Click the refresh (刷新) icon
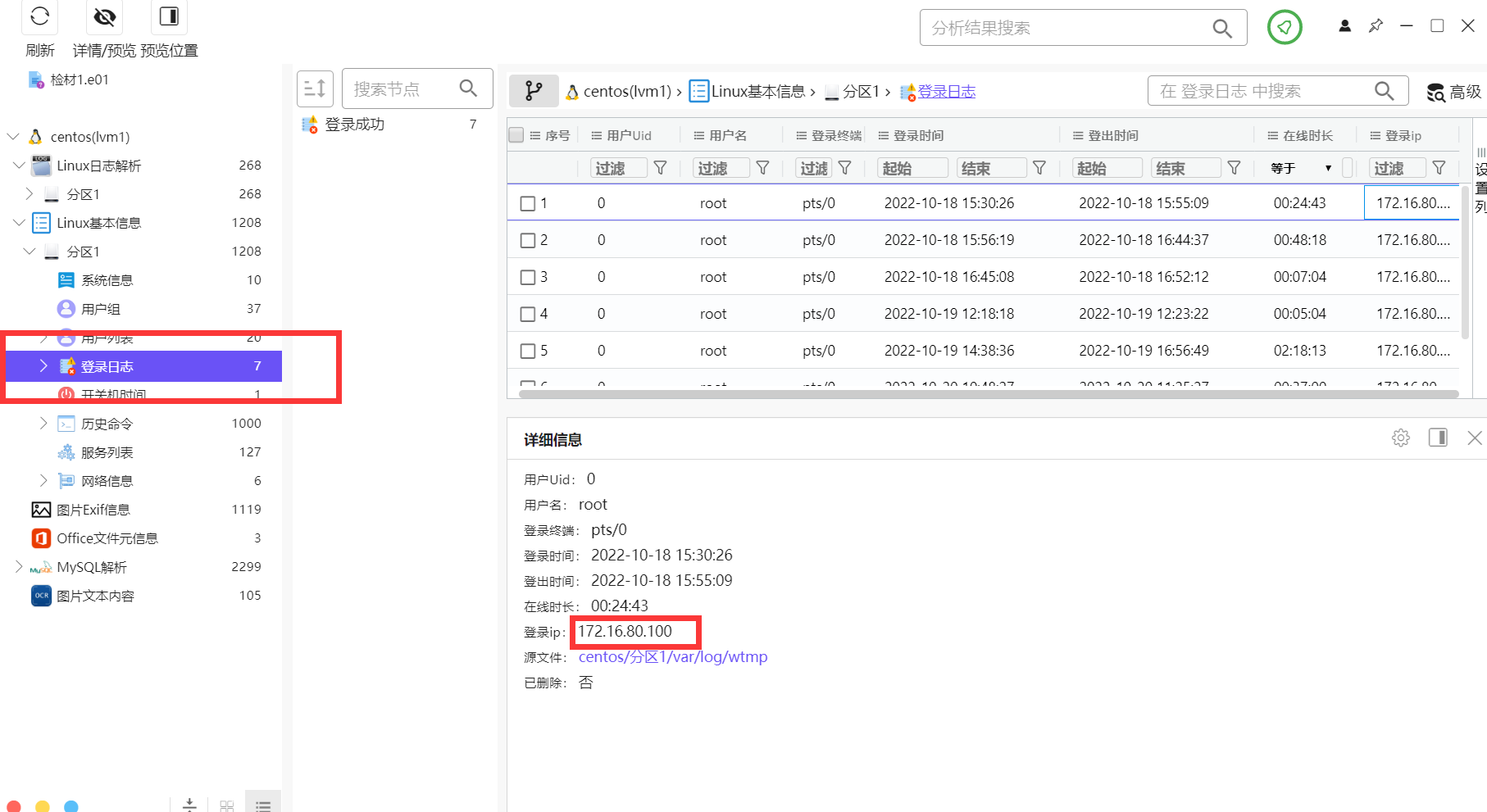 click(39, 16)
